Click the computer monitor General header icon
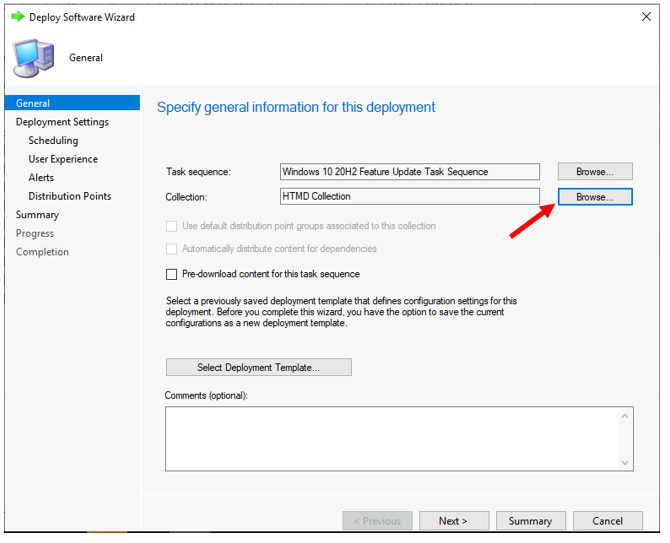Screen dimensions: 670x543 tap(34, 58)
